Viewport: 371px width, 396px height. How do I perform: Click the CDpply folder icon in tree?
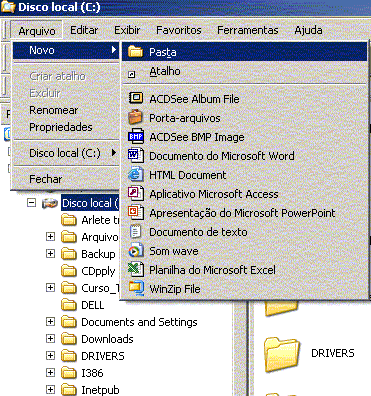[69, 271]
